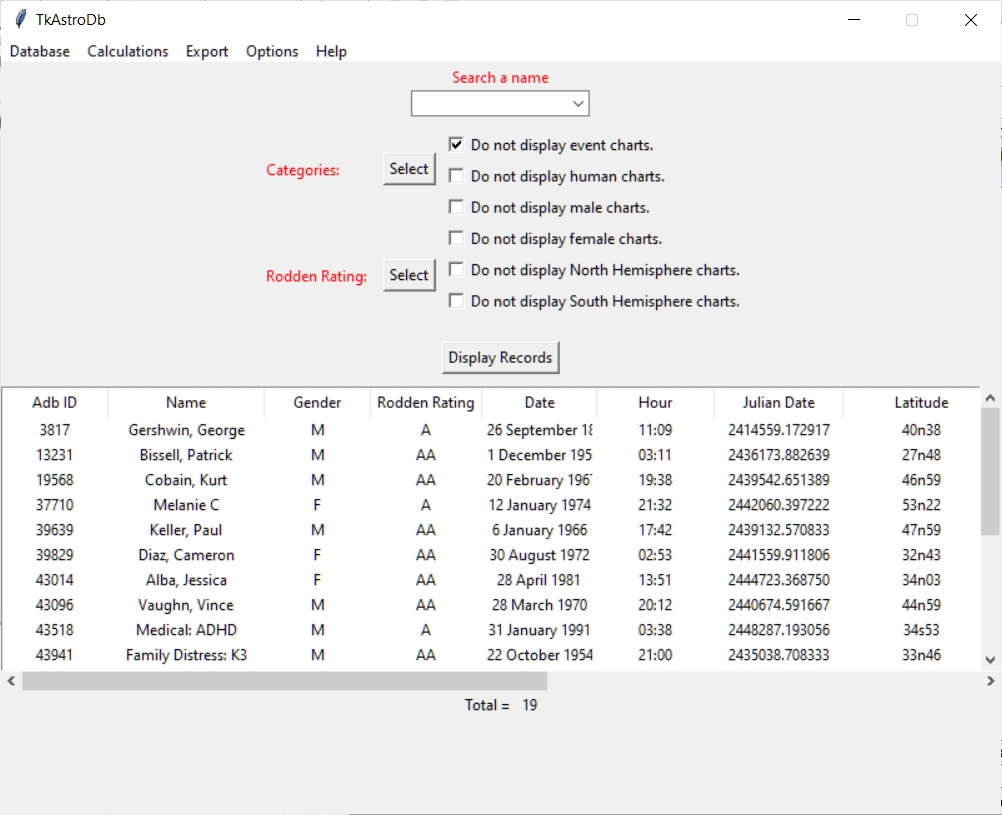This screenshot has width=1002, height=815.
Task: Select the Medical: ADHD record
Action: click(491, 629)
